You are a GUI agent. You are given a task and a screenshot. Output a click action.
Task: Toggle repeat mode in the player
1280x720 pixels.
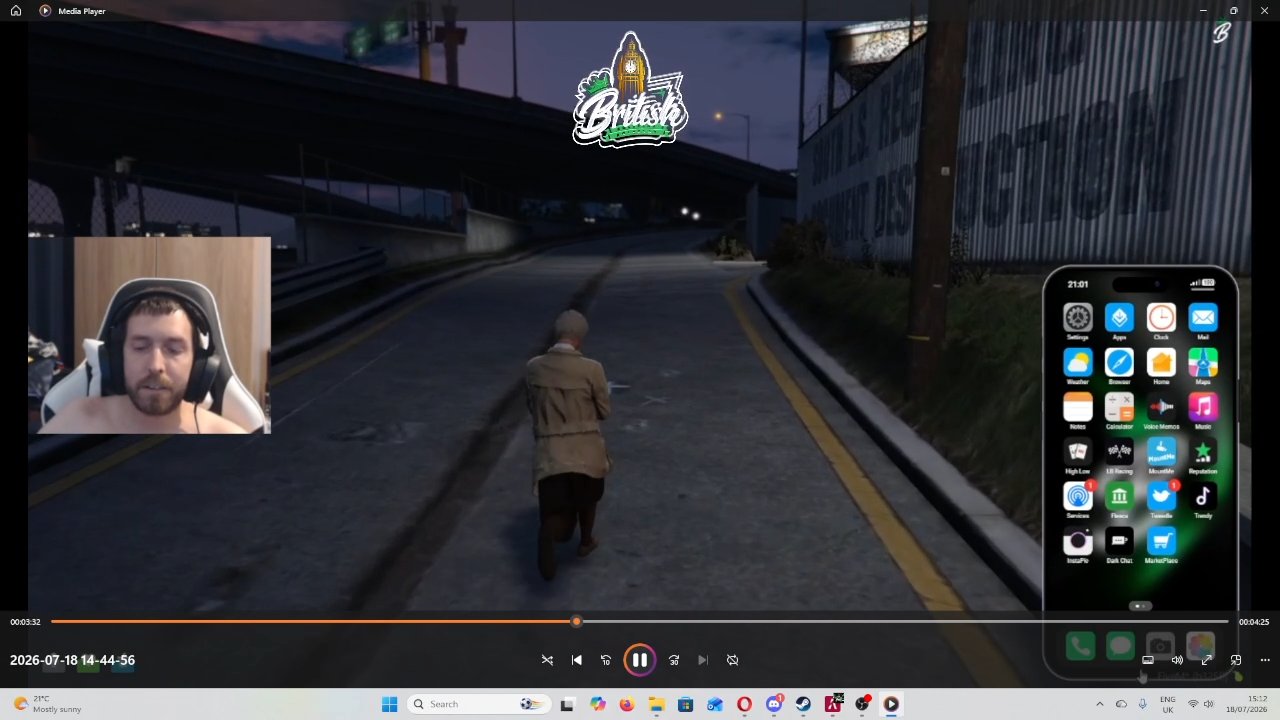click(x=733, y=660)
